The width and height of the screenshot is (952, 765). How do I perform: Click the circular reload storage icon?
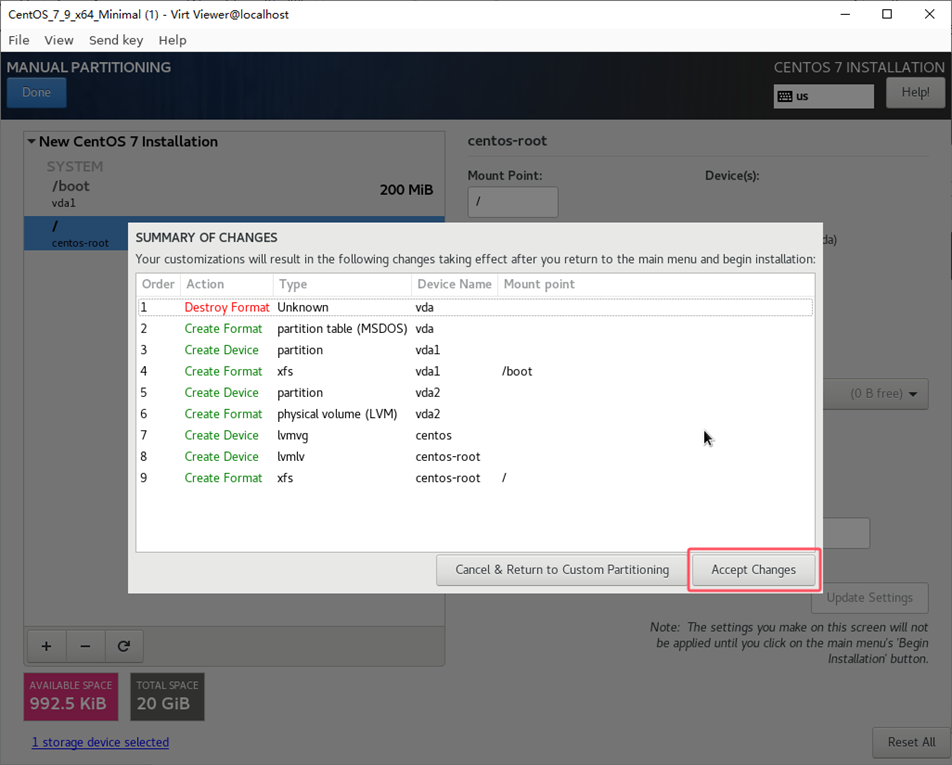point(124,646)
